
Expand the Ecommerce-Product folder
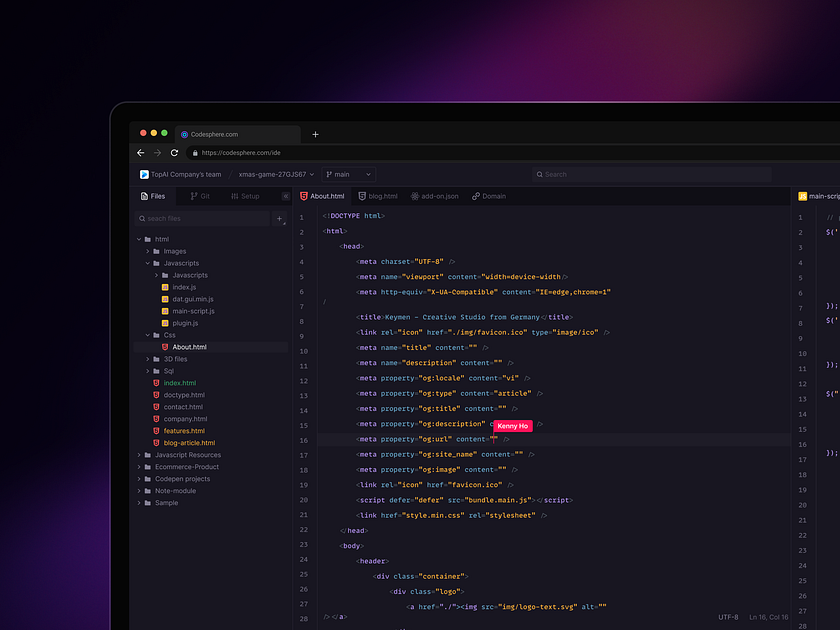pos(139,467)
